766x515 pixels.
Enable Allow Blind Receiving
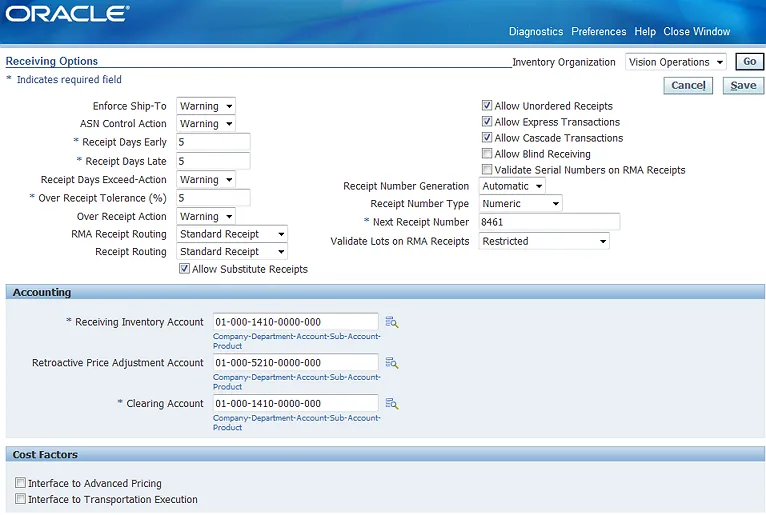point(487,154)
